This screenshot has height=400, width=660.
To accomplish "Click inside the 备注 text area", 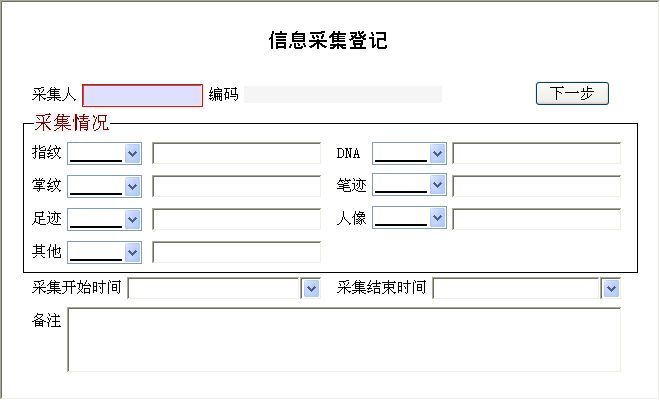I will pos(344,340).
